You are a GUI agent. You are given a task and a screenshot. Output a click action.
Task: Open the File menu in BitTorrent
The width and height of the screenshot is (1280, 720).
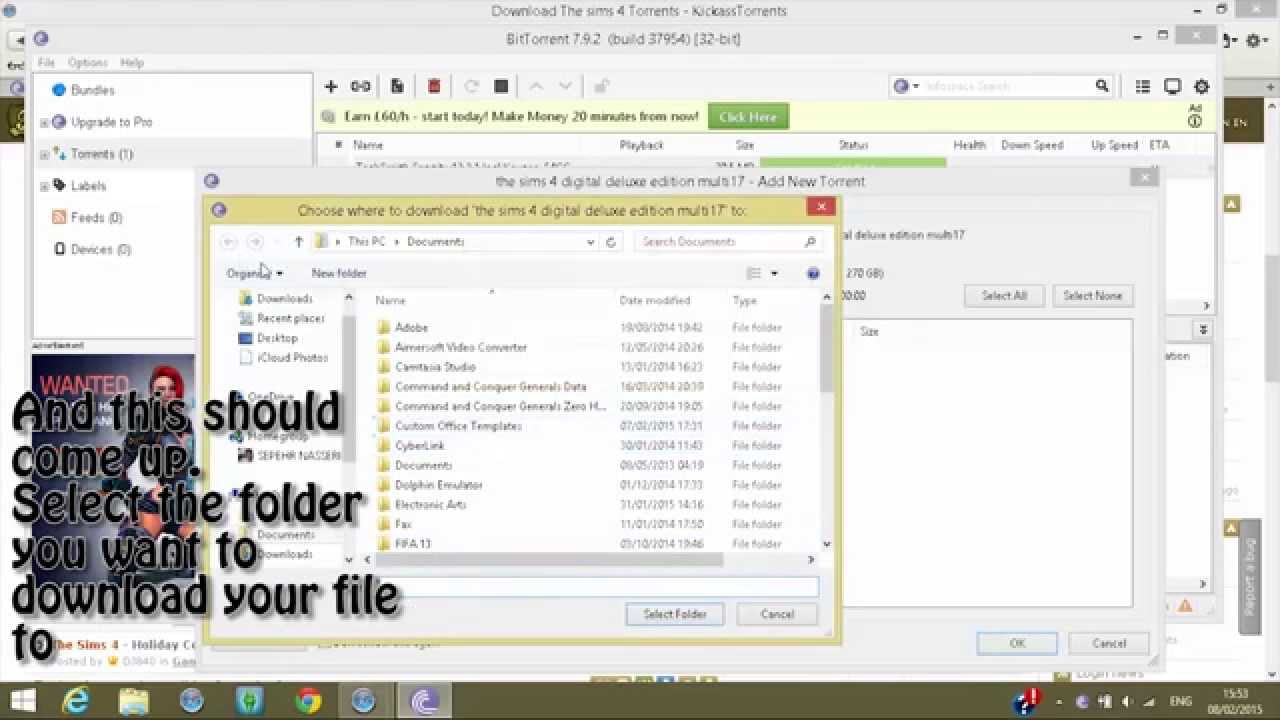tap(46, 62)
